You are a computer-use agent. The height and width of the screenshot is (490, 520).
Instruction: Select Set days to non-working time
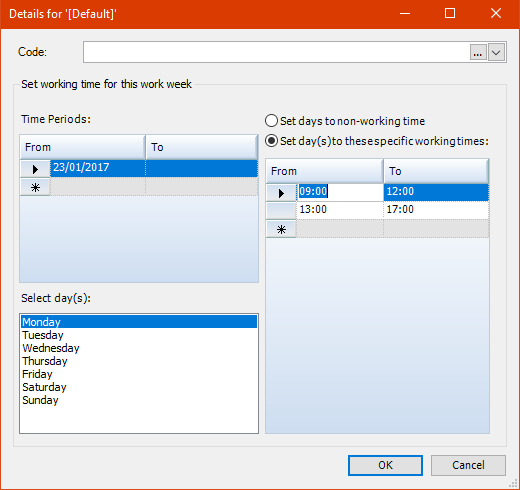(x=345, y=121)
